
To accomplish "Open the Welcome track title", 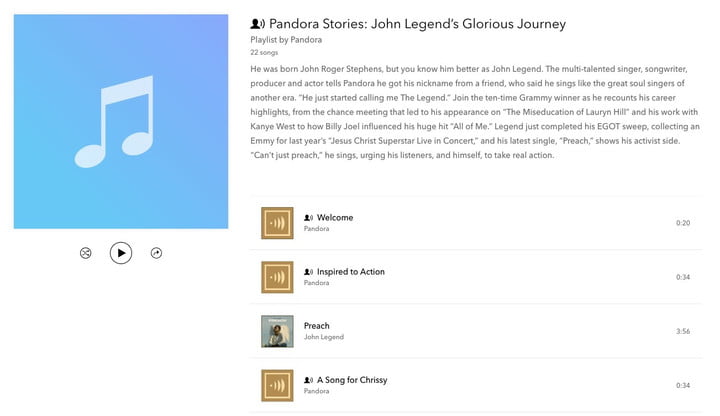I will (335, 218).
